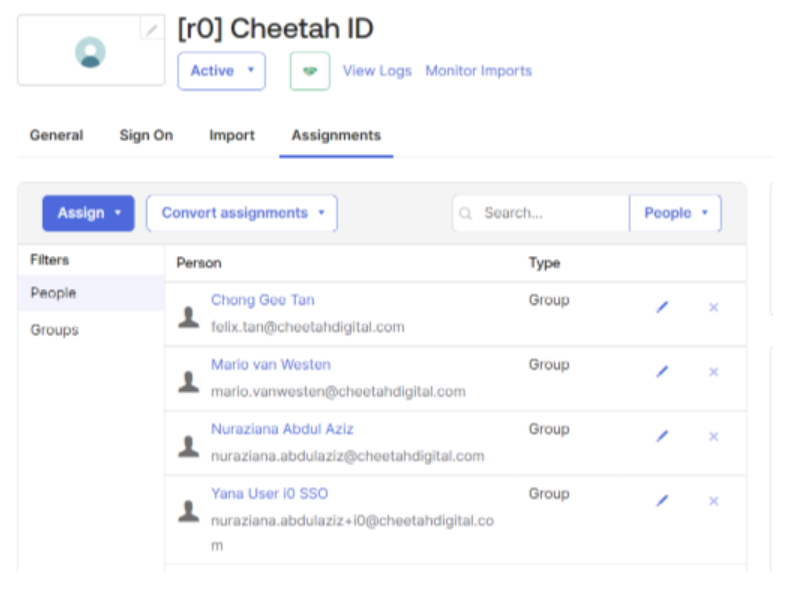Open Convert assignments dropdown
794x592 pixels.
click(x=242, y=213)
